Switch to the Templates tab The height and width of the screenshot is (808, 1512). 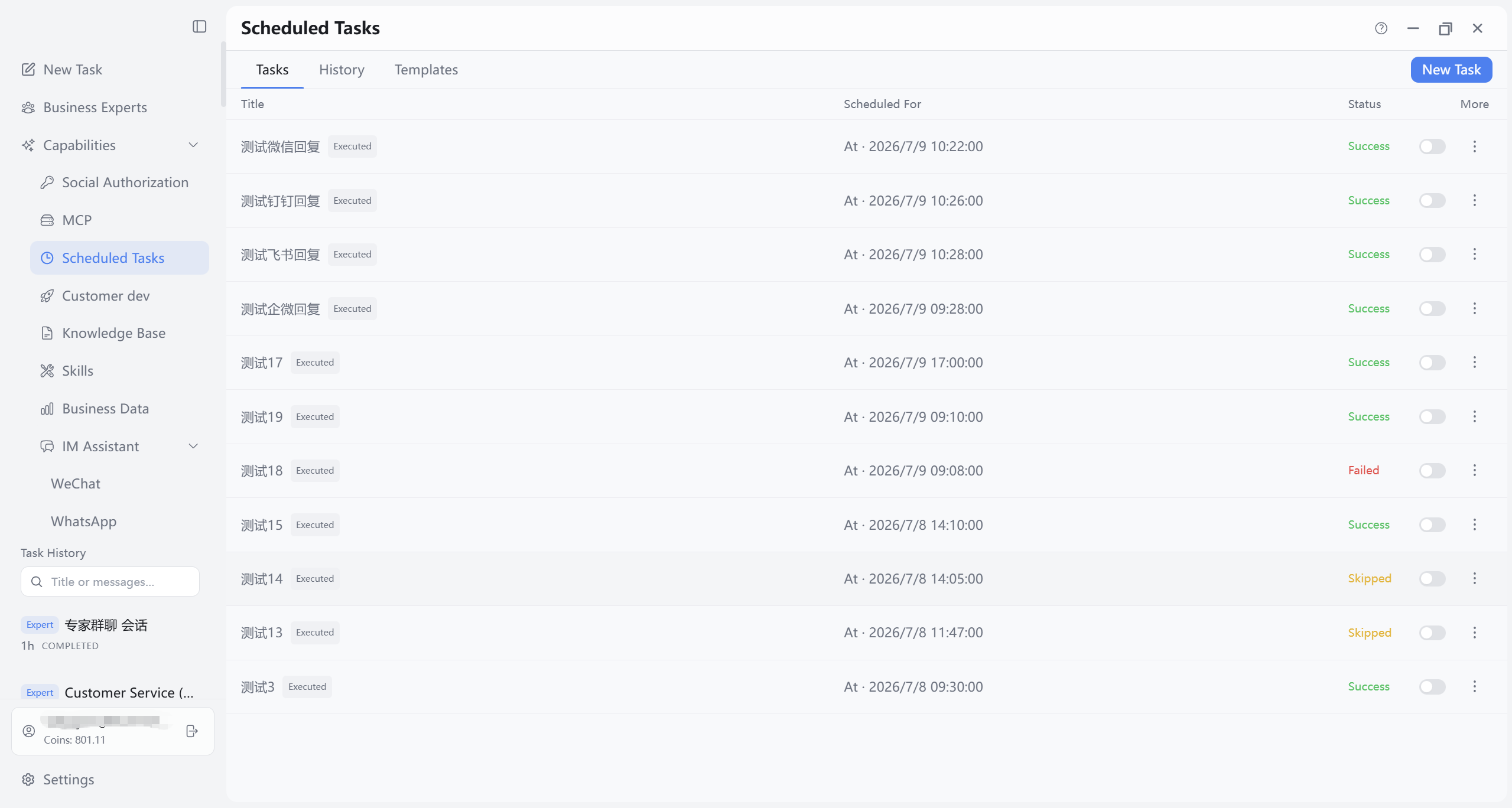(426, 70)
